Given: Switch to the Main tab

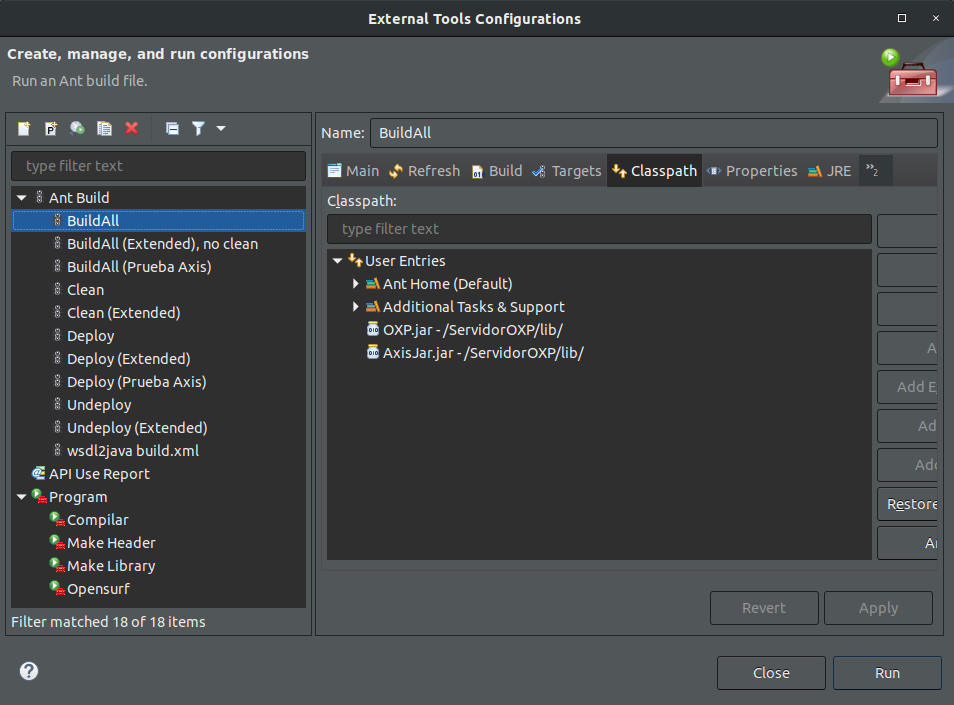Looking at the screenshot, I should 353,171.
